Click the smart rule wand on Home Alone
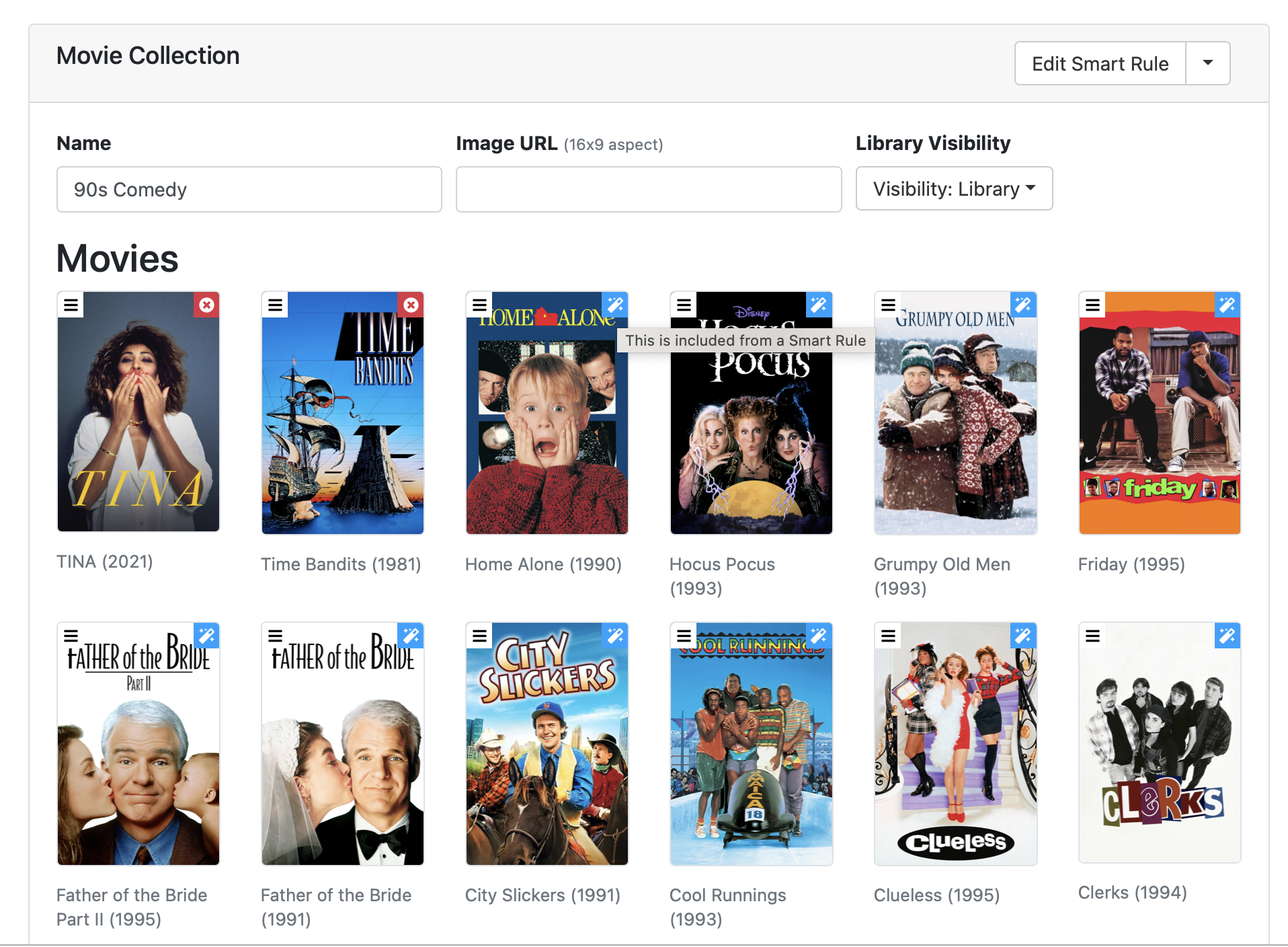Image resolution: width=1288 pixels, height=947 pixels. point(615,305)
